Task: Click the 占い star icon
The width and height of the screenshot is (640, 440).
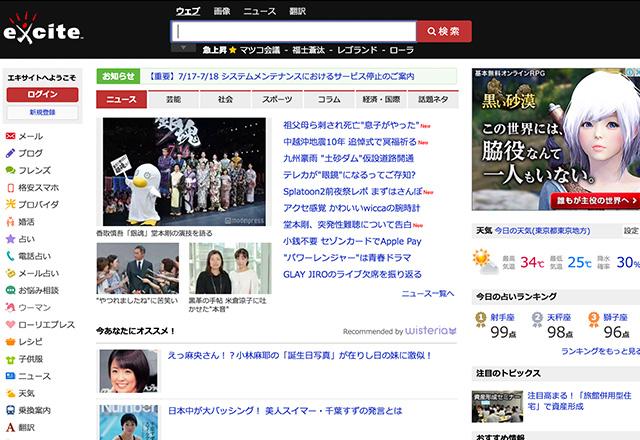Action: pyautogui.click(x=10, y=239)
